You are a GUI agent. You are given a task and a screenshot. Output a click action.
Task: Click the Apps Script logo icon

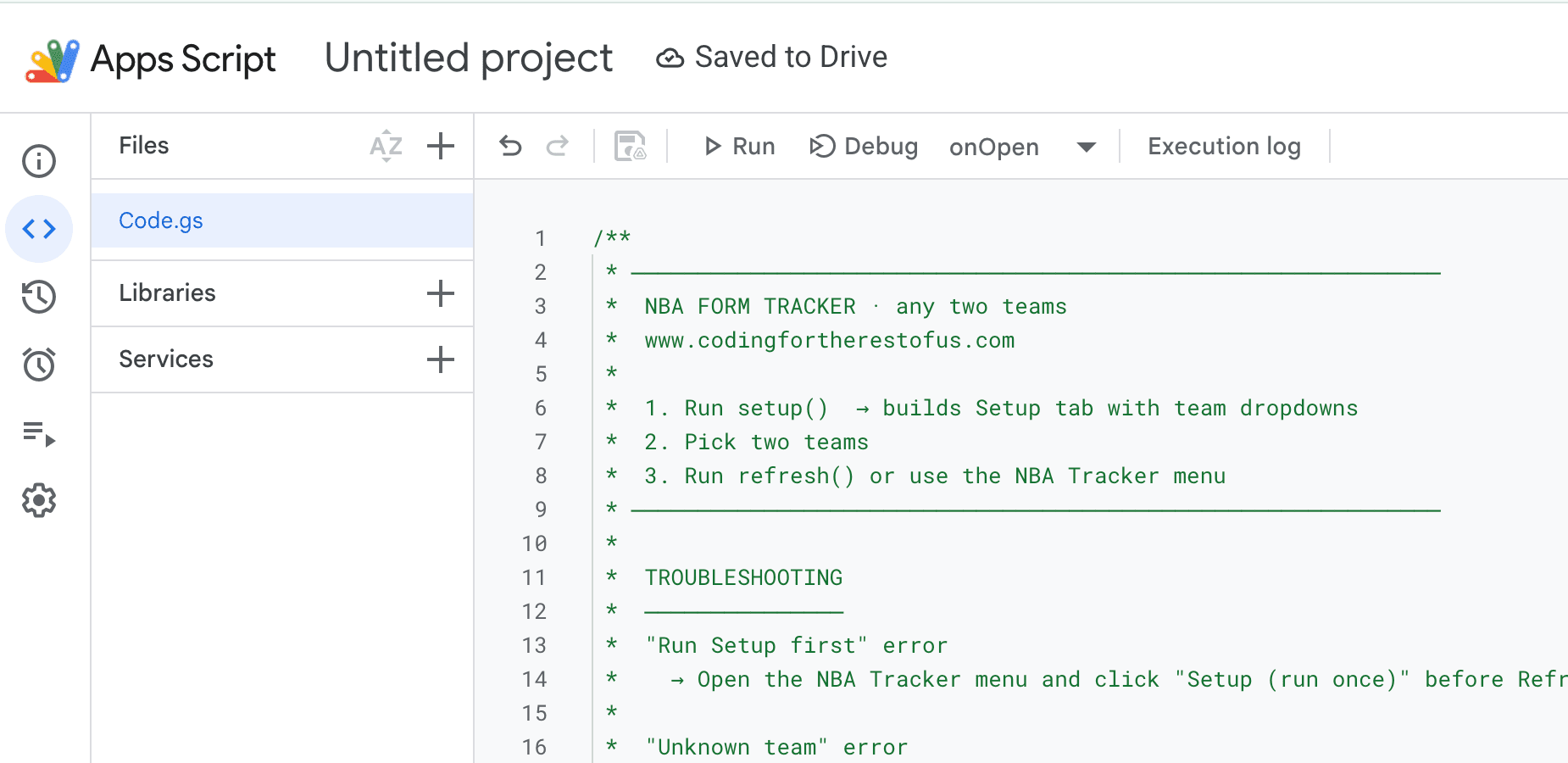(53, 60)
